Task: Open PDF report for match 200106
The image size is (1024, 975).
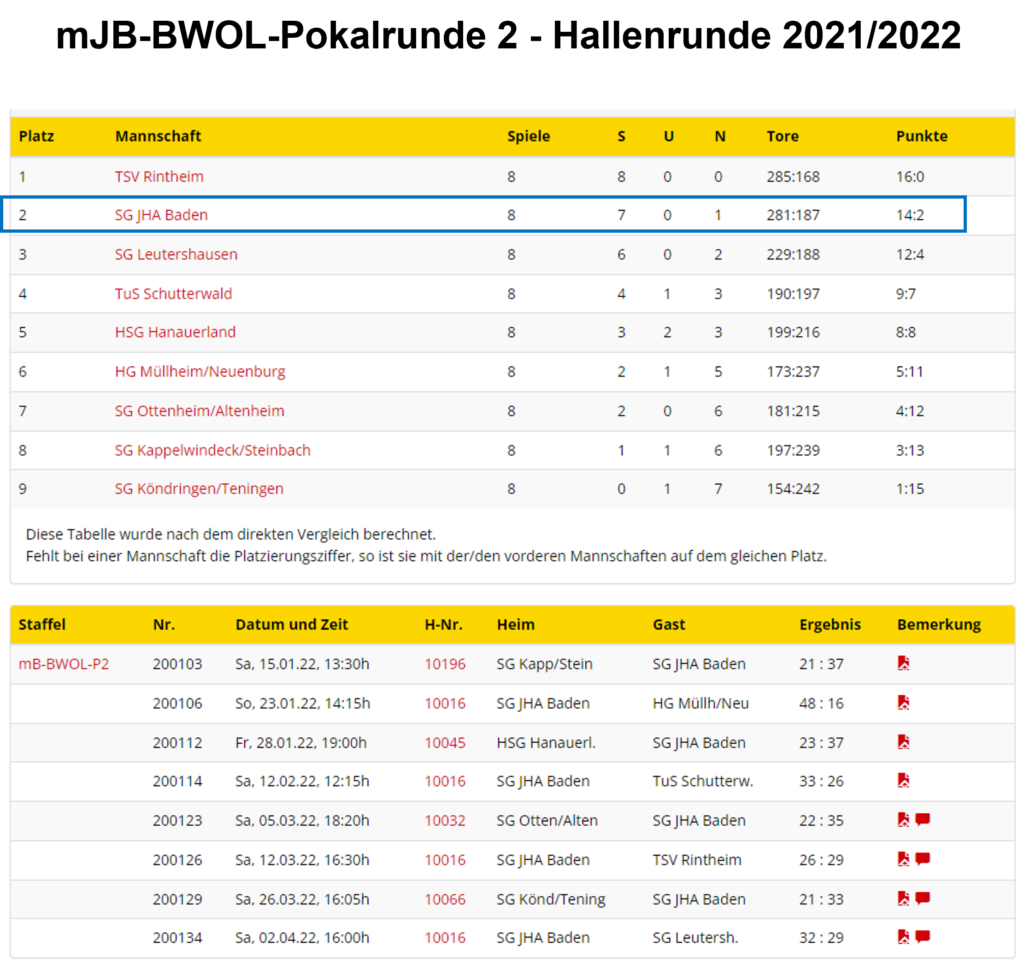Action: pos(903,703)
